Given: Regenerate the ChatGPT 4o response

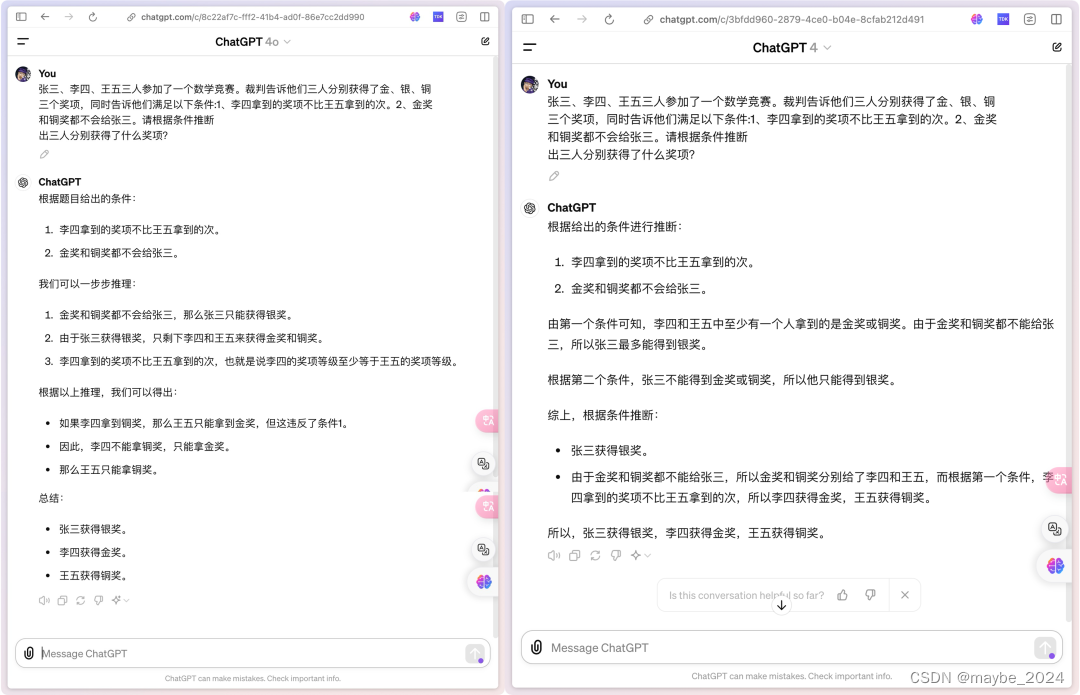Looking at the screenshot, I should (x=81, y=601).
